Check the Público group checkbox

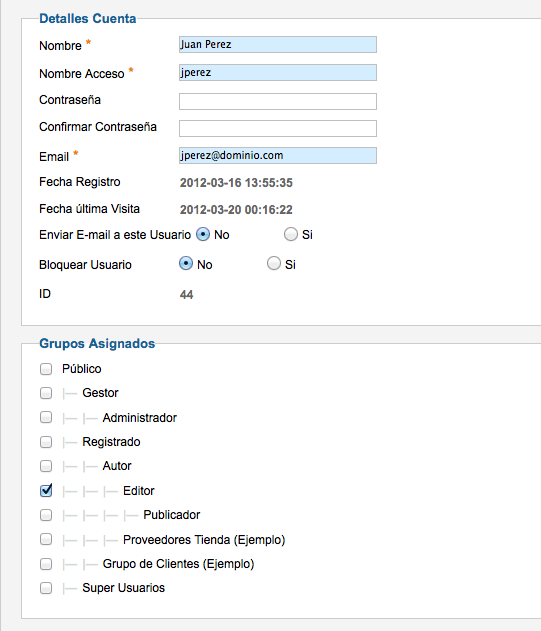(x=46, y=369)
